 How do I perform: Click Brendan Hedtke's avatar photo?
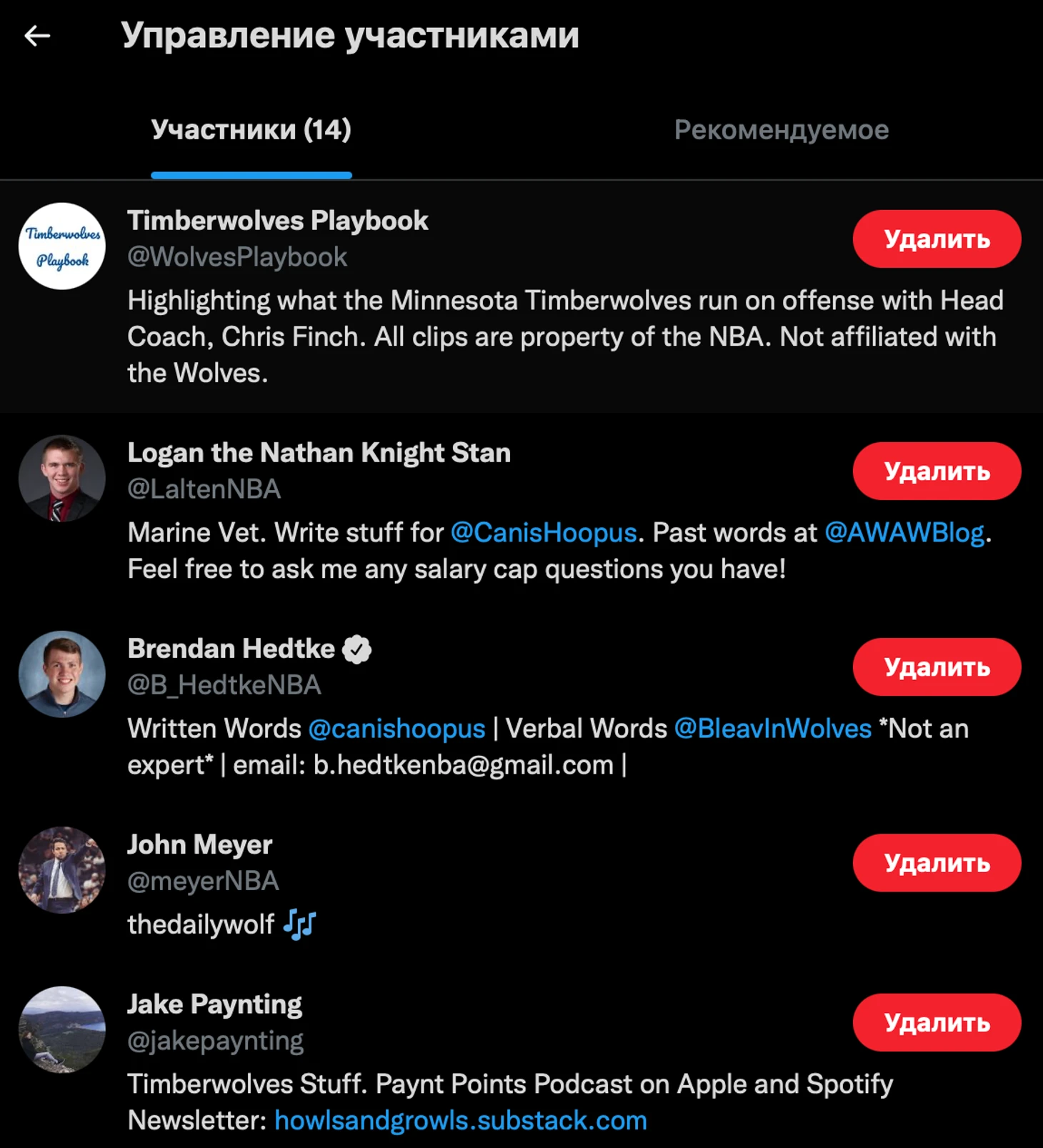pos(62,674)
